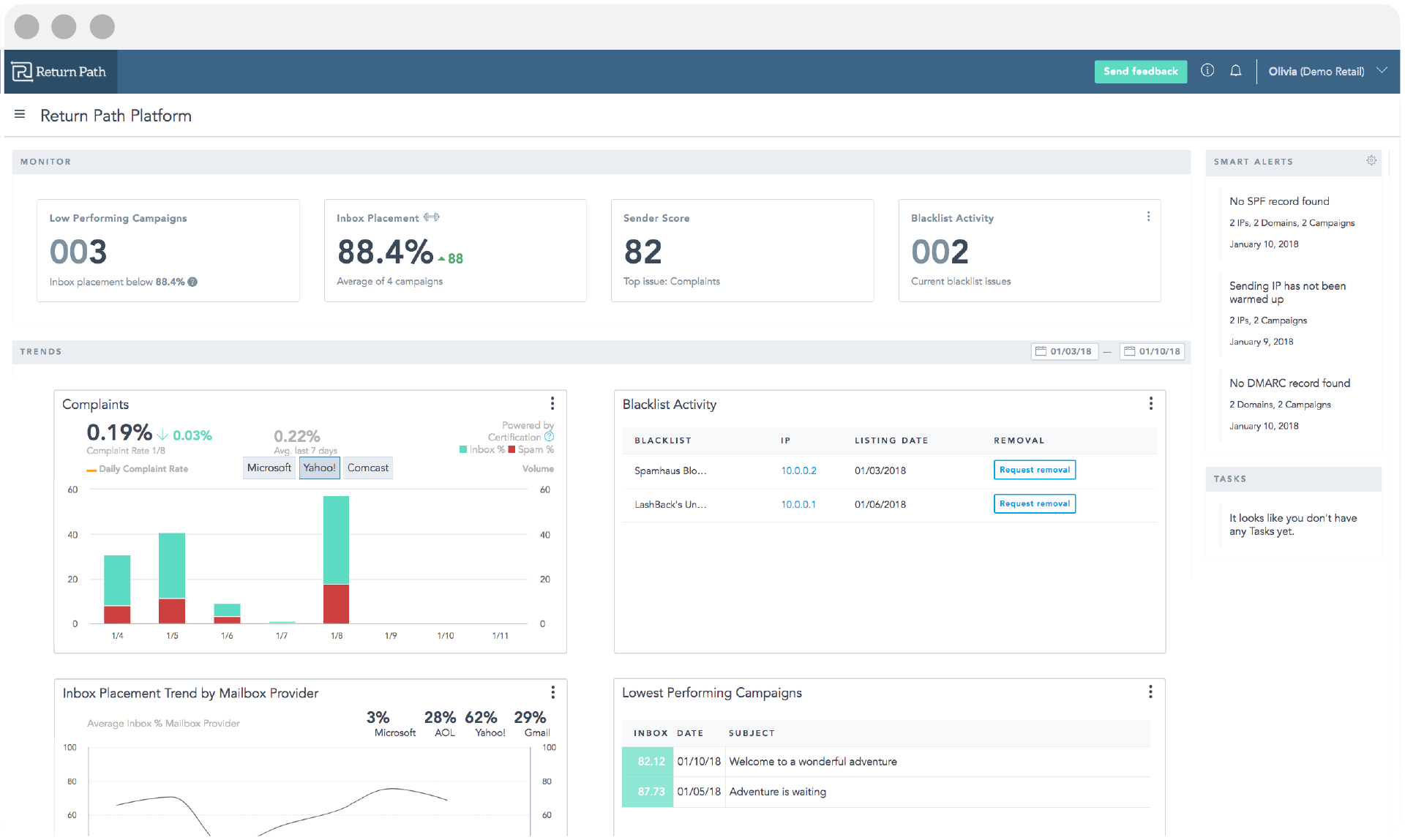Click listing date 01/06/2018
The image size is (1405, 840).
pyautogui.click(x=880, y=504)
